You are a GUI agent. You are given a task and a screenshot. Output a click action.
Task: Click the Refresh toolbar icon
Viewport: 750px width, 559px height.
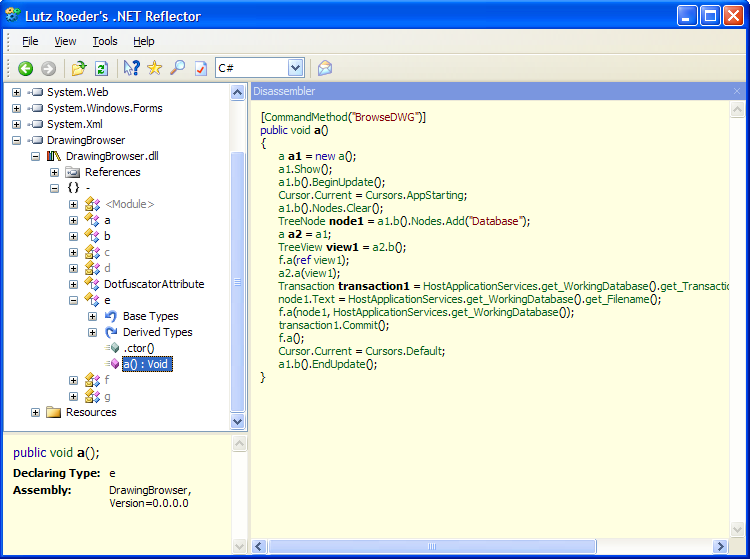pos(101,68)
